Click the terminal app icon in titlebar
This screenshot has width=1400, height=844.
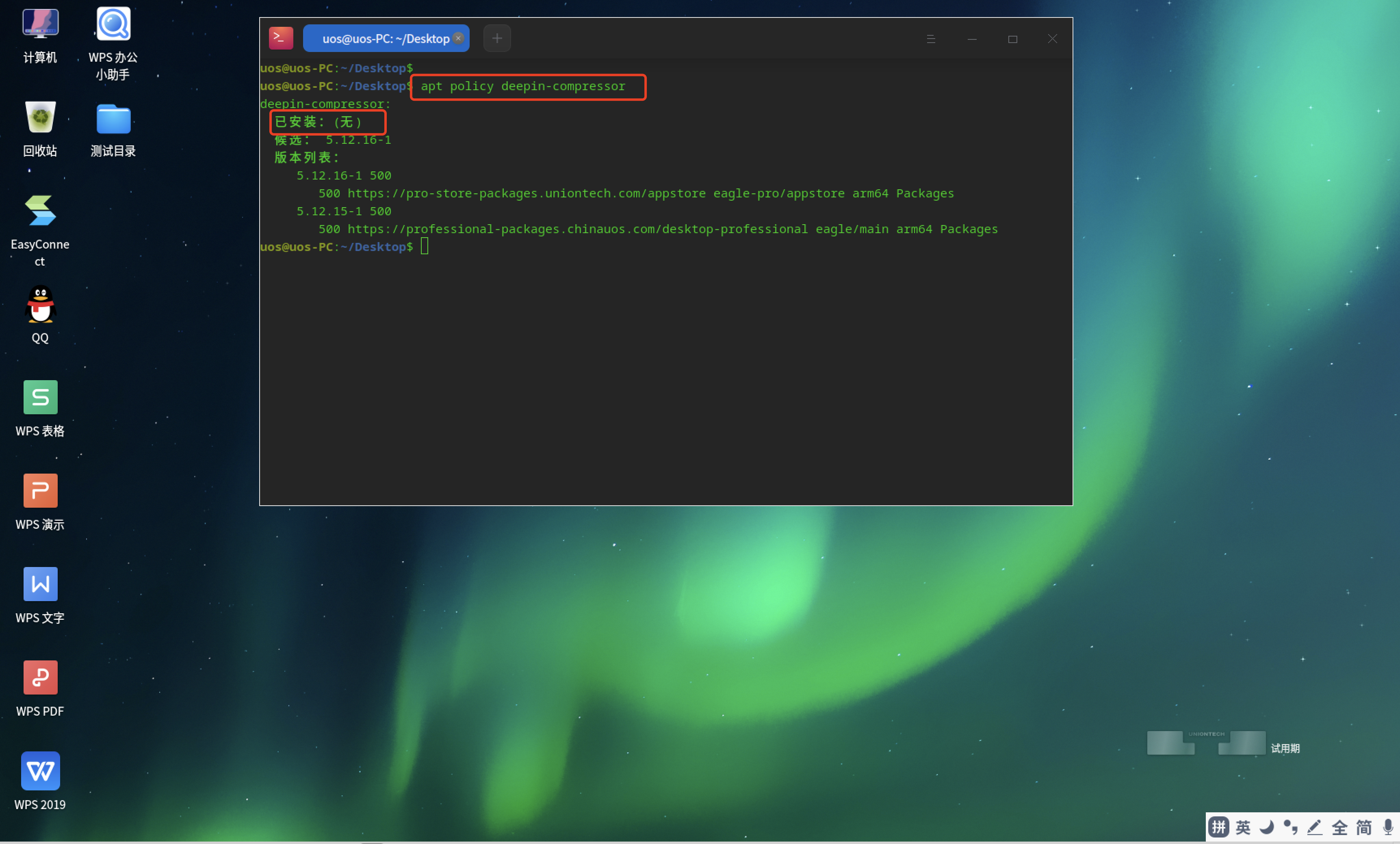(281, 38)
